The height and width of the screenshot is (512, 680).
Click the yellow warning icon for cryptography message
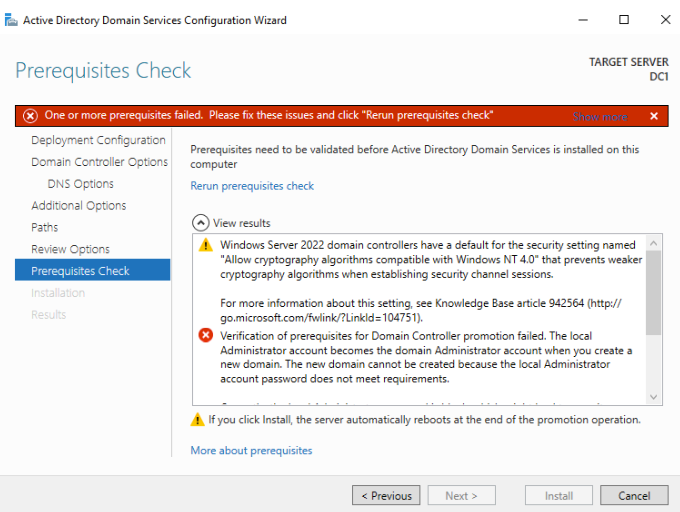205,245
